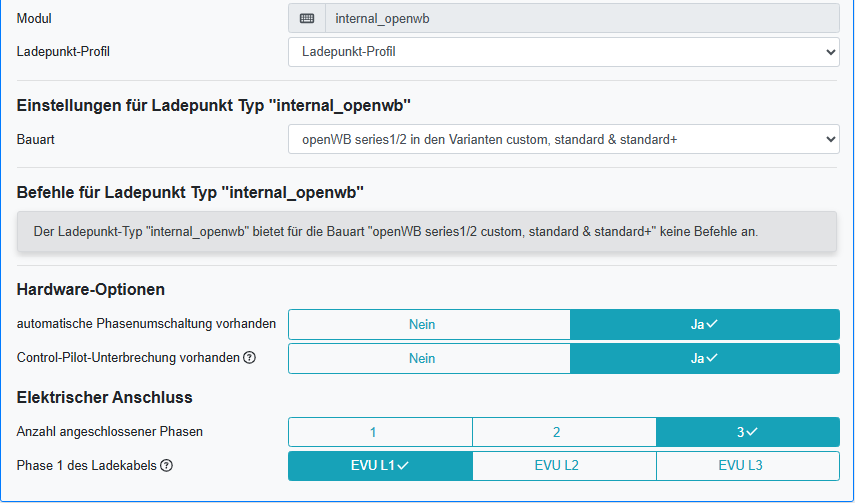Click the Ladepunkt-Profil label
This screenshot has height=503, width=855.
click(63, 51)
